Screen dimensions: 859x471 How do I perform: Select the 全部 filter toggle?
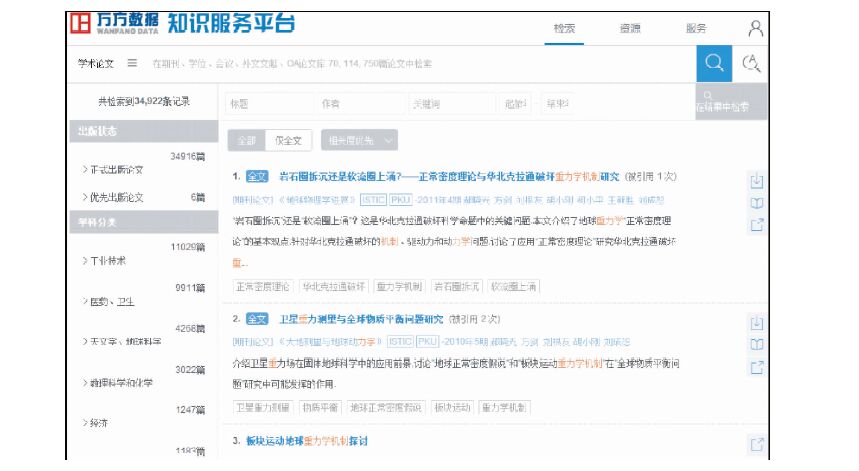click(x=246, y=141)
